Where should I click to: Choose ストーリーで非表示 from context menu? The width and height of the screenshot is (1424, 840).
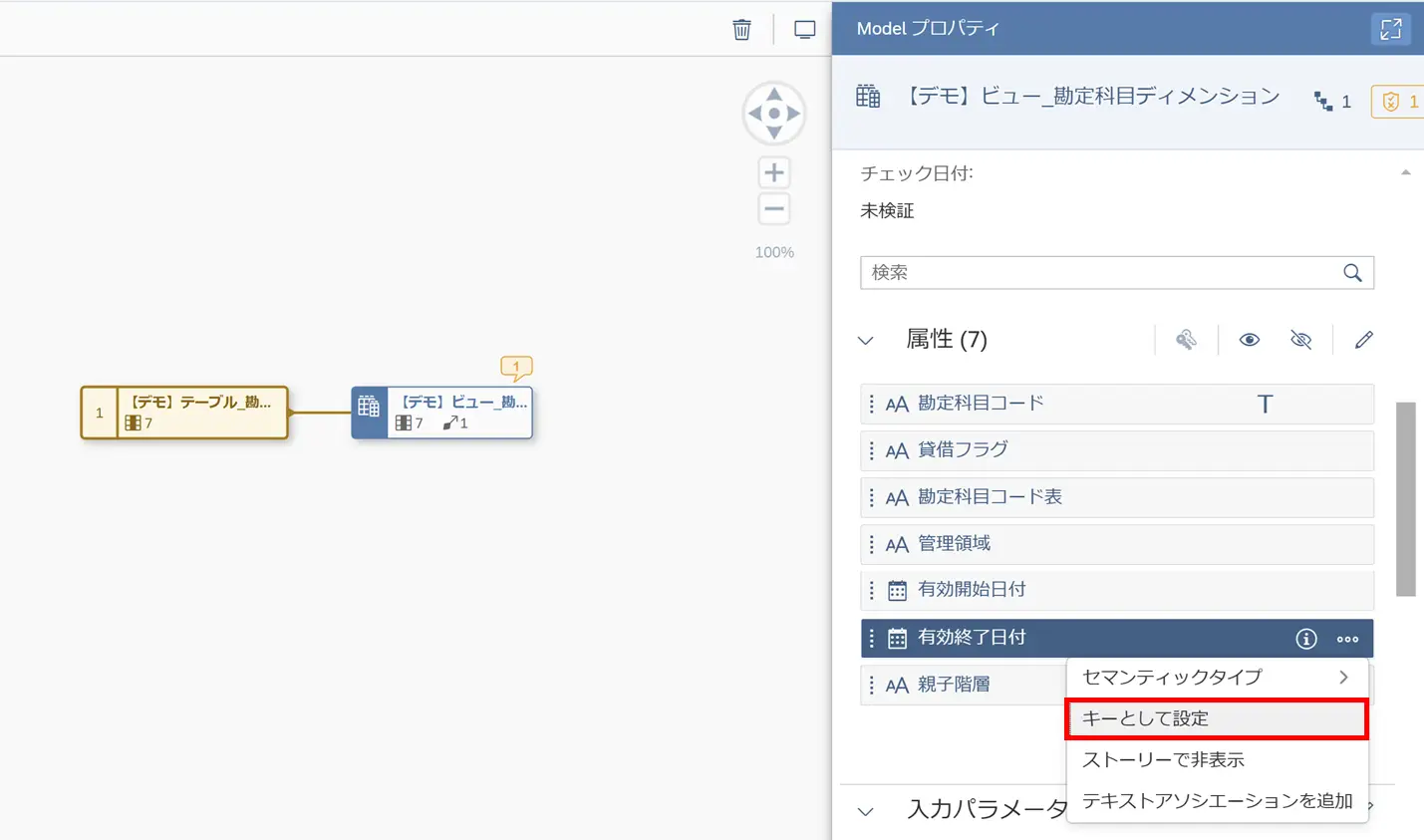(1217, 759)
